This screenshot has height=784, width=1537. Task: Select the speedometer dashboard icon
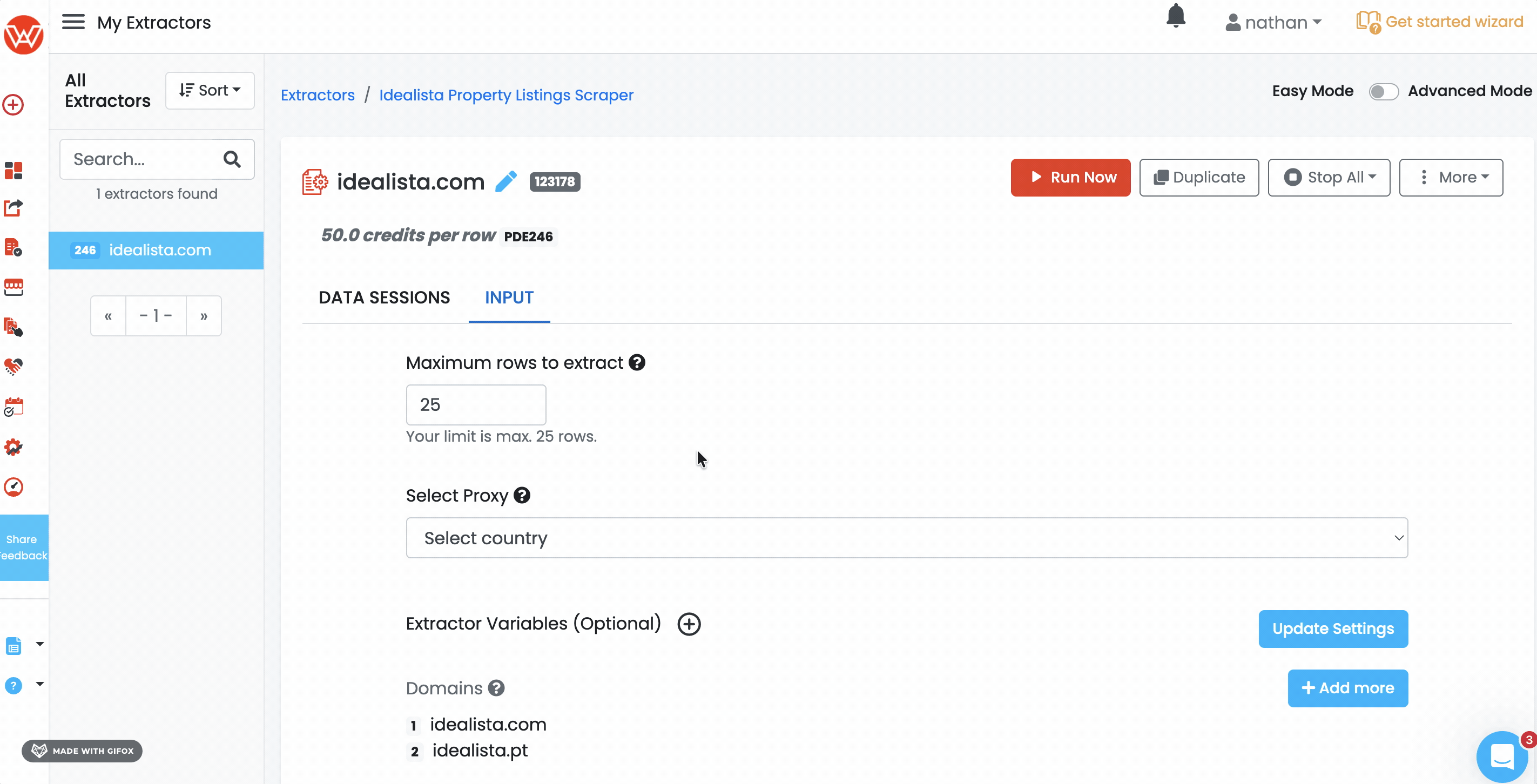[x=13, y=486]
